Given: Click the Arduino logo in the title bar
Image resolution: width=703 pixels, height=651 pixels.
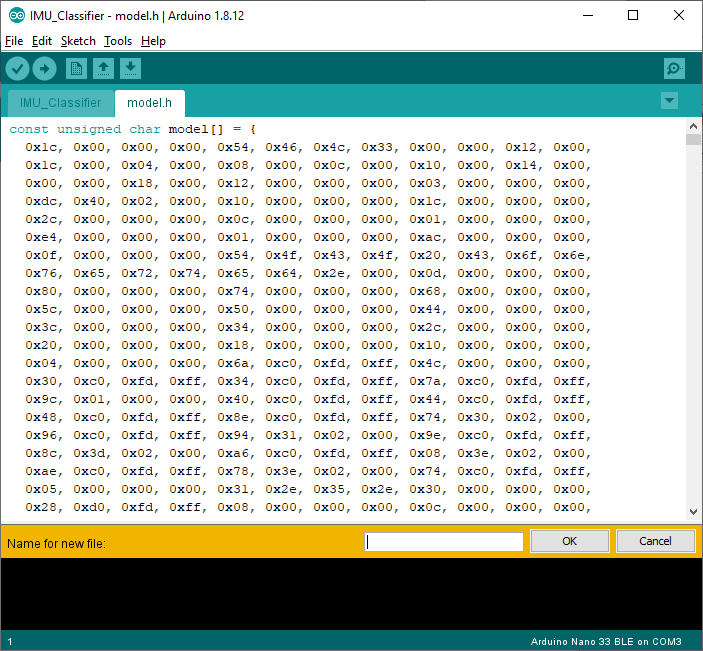Looking at the screenshot, I should pyautogui.click(x=17, y=16).
